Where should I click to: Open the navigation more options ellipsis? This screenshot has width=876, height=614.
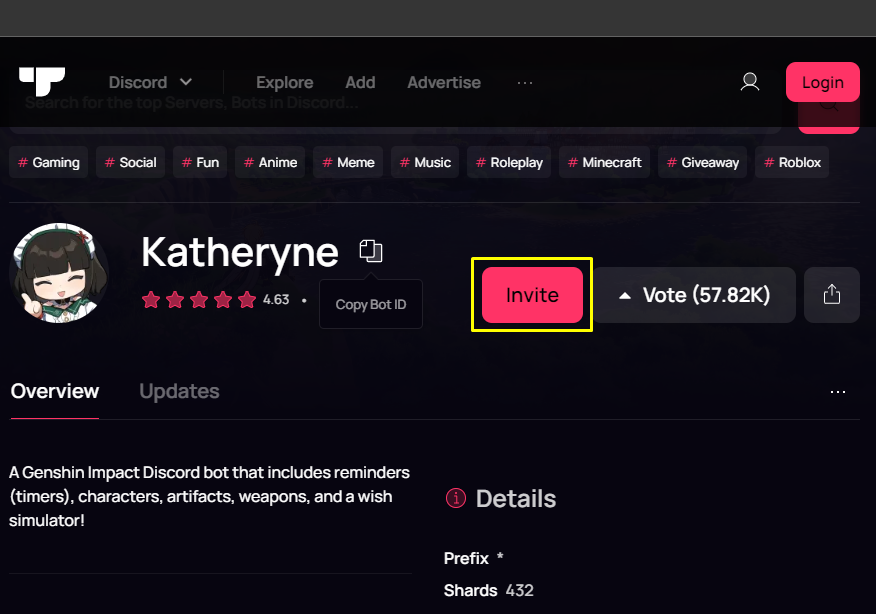[x=525, y=83]
